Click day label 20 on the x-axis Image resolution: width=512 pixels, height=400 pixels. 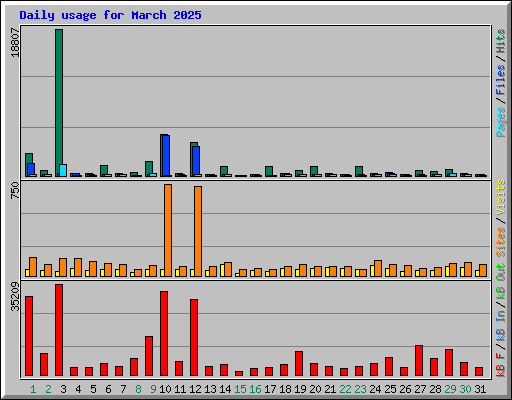tap(315, 389)
